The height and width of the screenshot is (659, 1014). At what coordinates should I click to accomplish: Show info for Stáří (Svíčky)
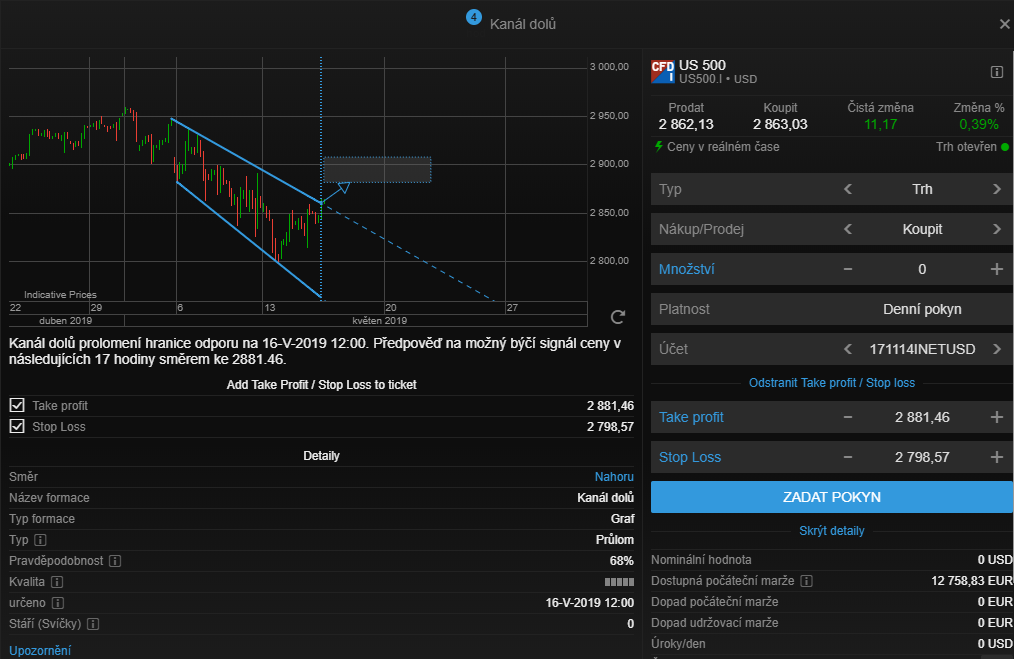[x=93, y=624]
